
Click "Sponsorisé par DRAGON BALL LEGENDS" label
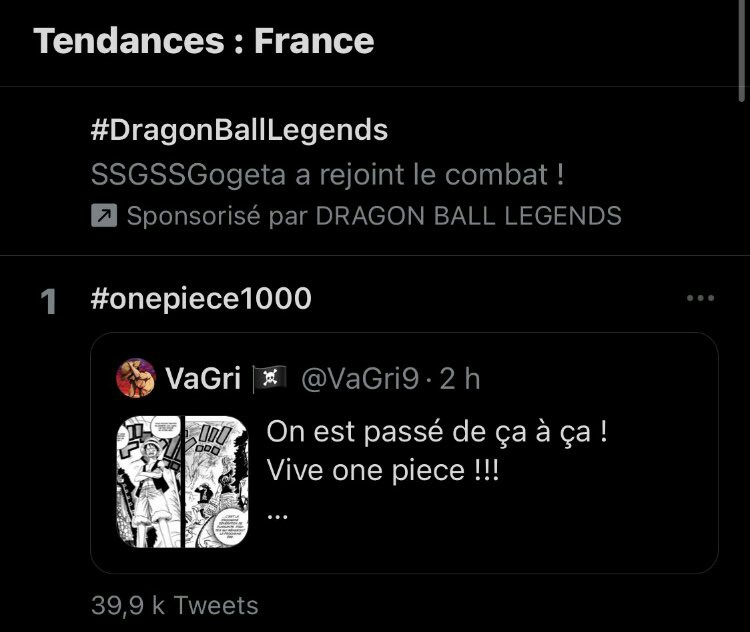(373, 216)
